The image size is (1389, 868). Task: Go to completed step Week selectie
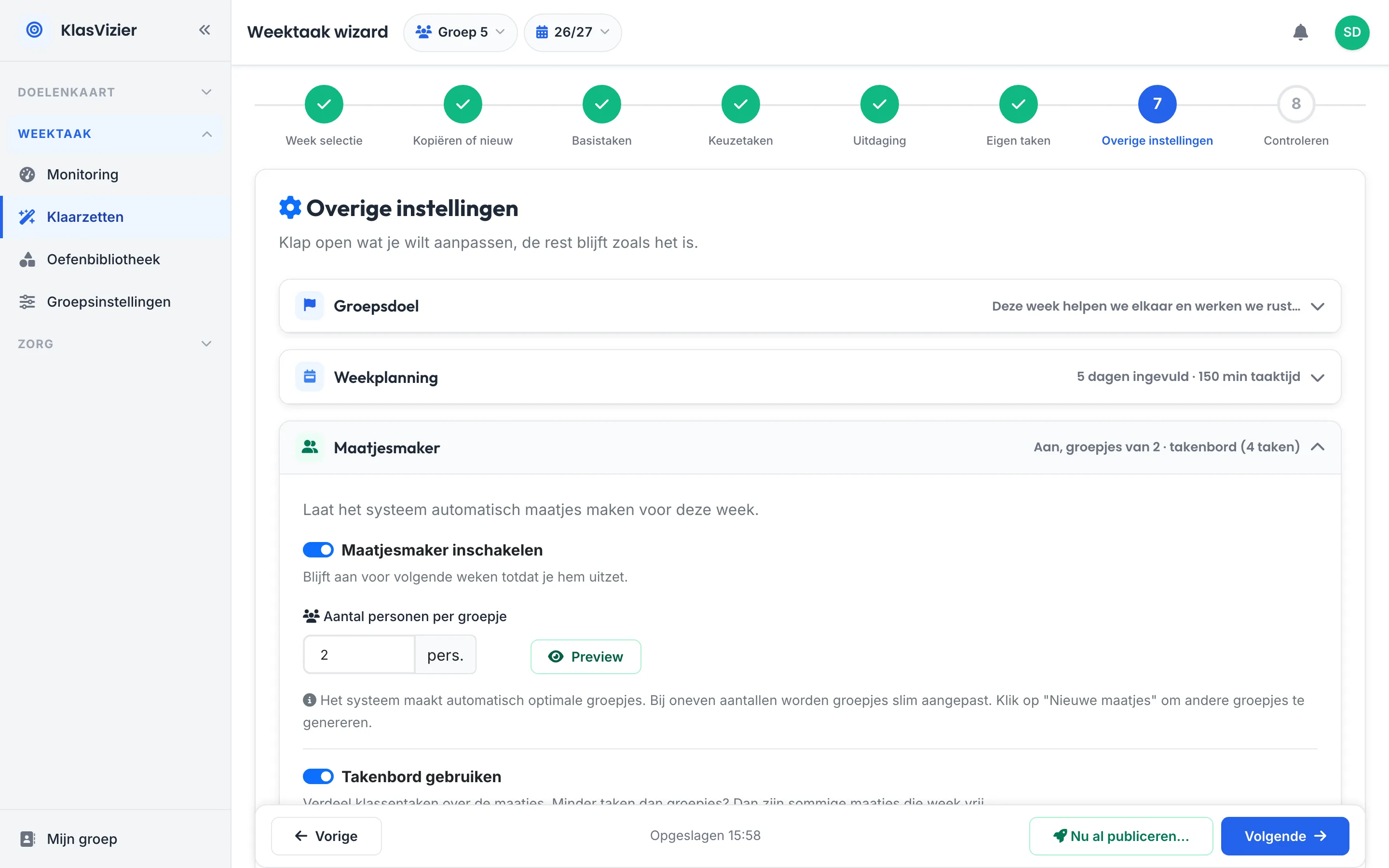coord(324,104)
